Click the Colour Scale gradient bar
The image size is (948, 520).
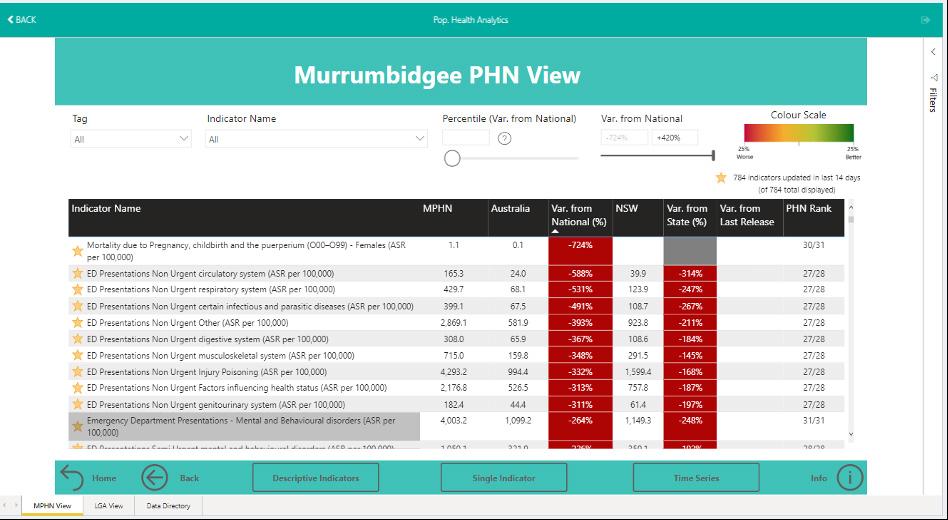pos(799,133)
